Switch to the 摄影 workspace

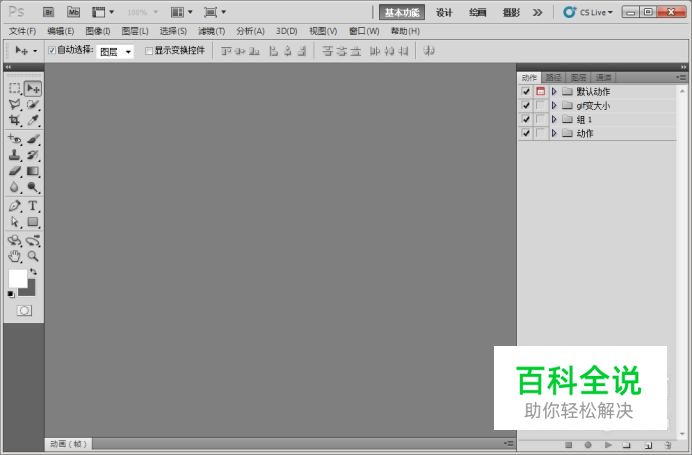coord(511,12)
